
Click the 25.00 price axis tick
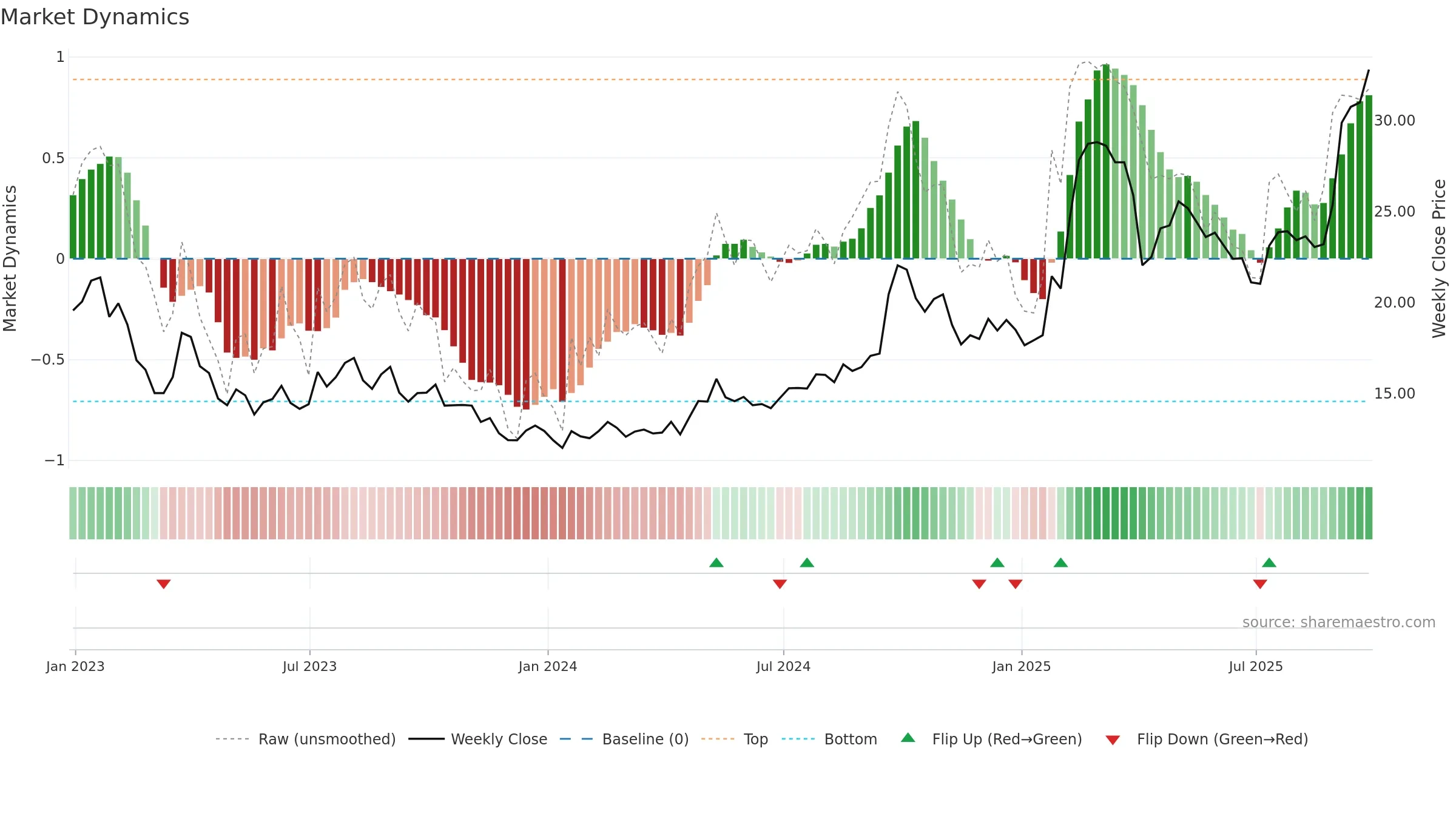[x=1395, y=212]
